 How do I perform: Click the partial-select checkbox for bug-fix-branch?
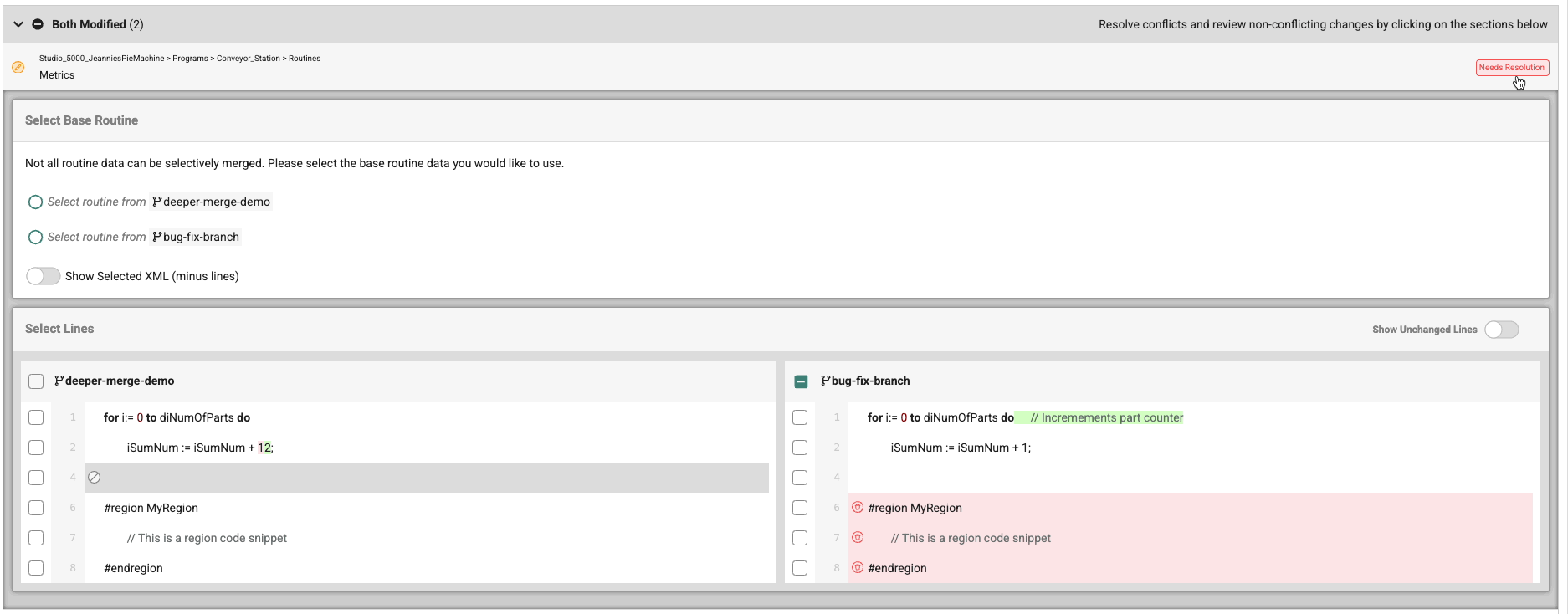coord(801,381)
